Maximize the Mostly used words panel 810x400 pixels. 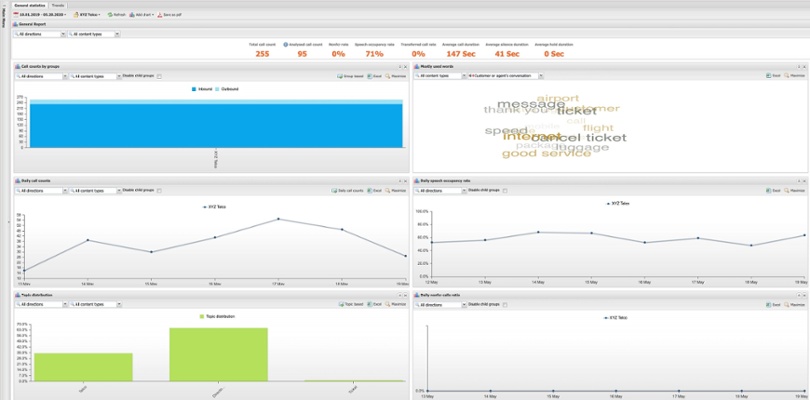click(x=794, y=76)
